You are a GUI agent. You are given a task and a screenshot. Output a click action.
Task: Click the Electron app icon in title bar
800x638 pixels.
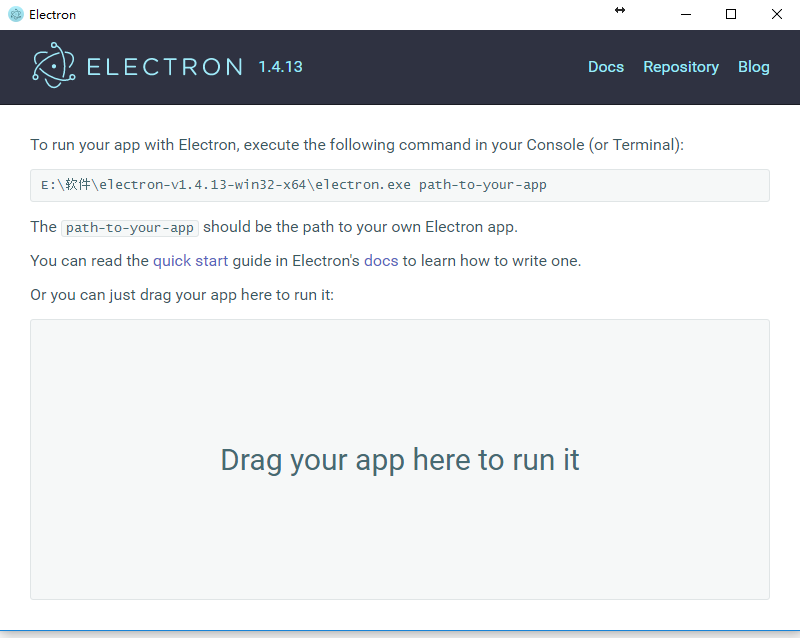tap(16, 14)
